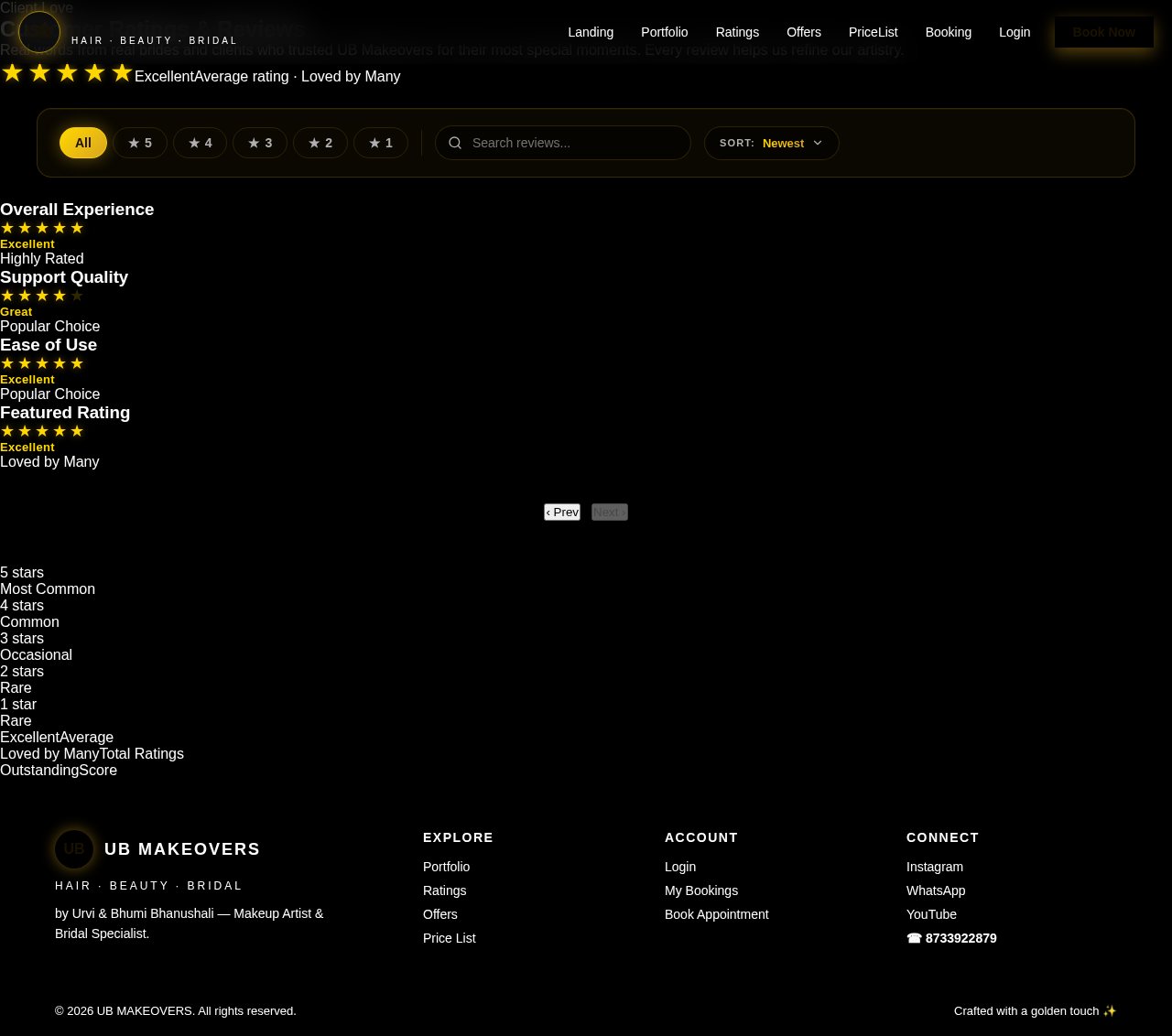Filter reviews by 5 stars
The image size is (1172, 1036).
[x=140, y=143]
